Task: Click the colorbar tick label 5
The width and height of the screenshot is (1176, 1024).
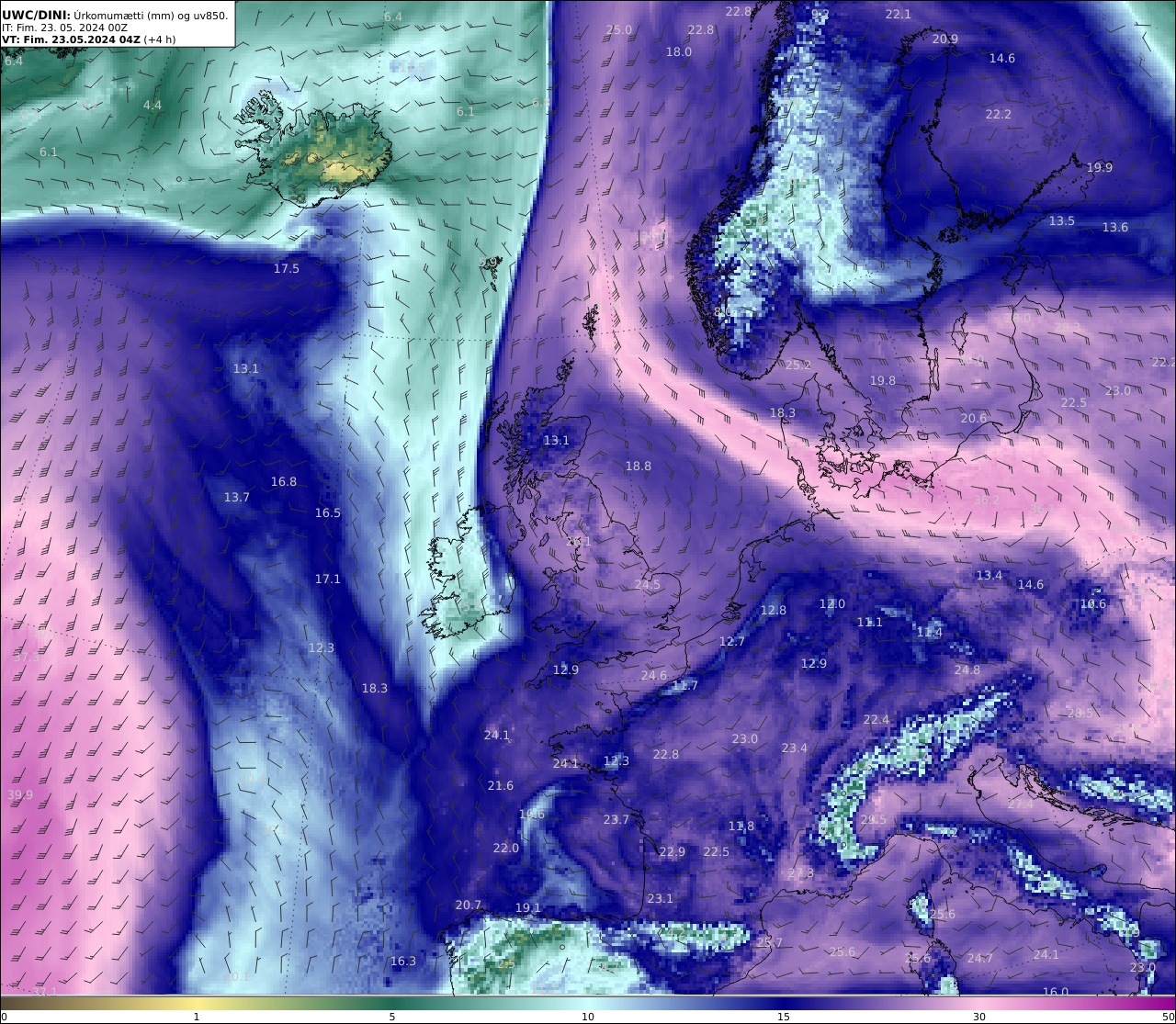Action: (x=392, y=1017)
